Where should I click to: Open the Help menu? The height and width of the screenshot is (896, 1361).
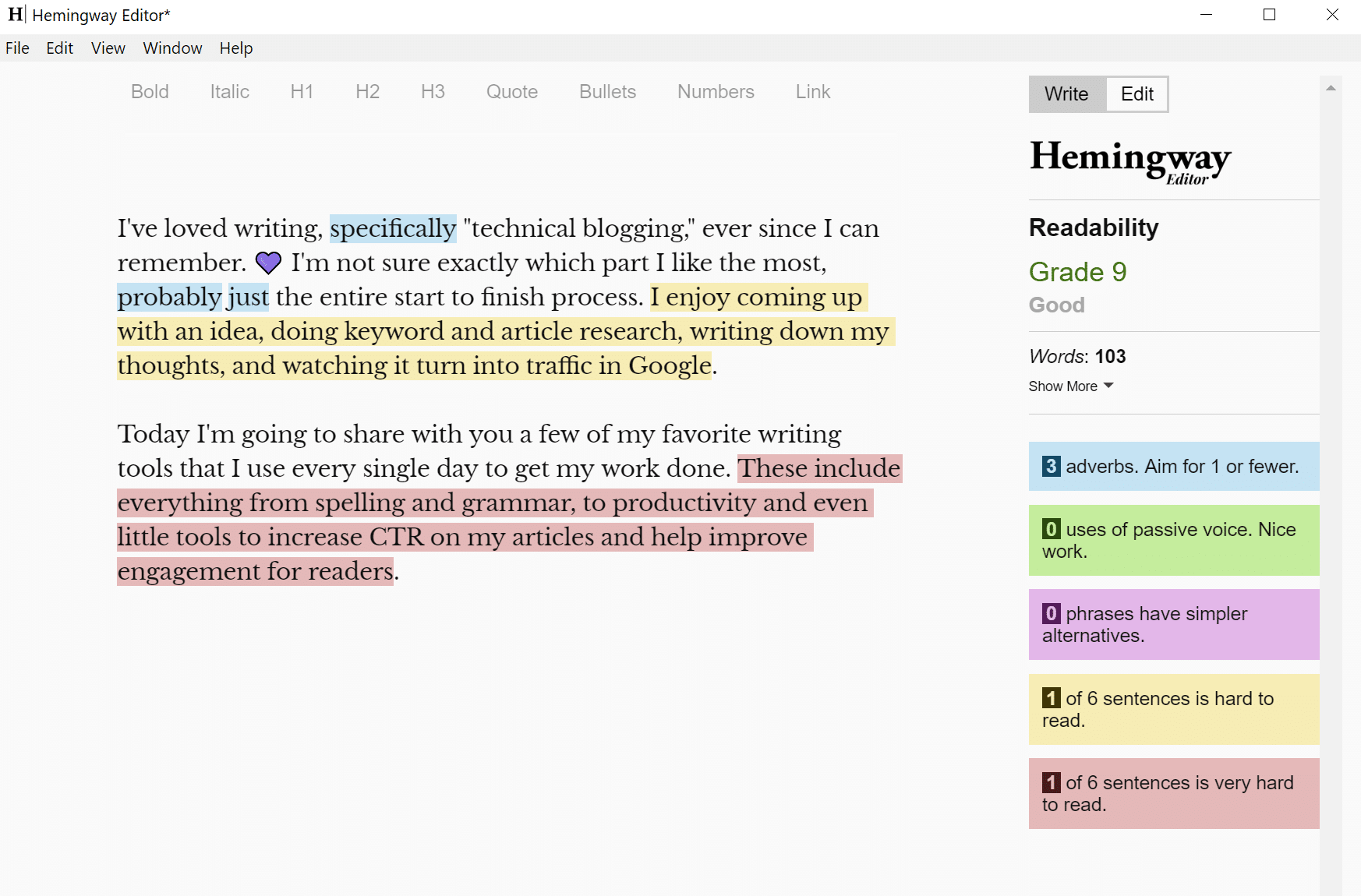pyautogui.click(x=236, y=48)
